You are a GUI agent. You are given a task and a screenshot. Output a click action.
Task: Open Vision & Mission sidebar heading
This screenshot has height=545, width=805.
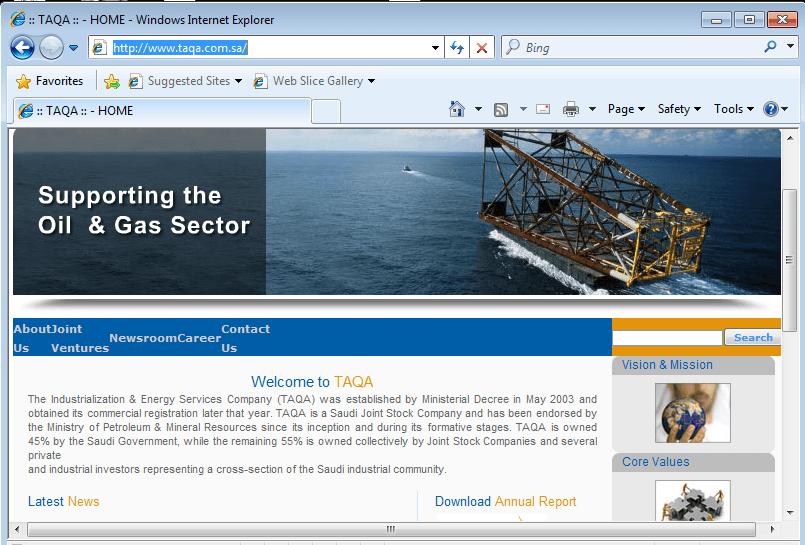(x=667, y=365)
